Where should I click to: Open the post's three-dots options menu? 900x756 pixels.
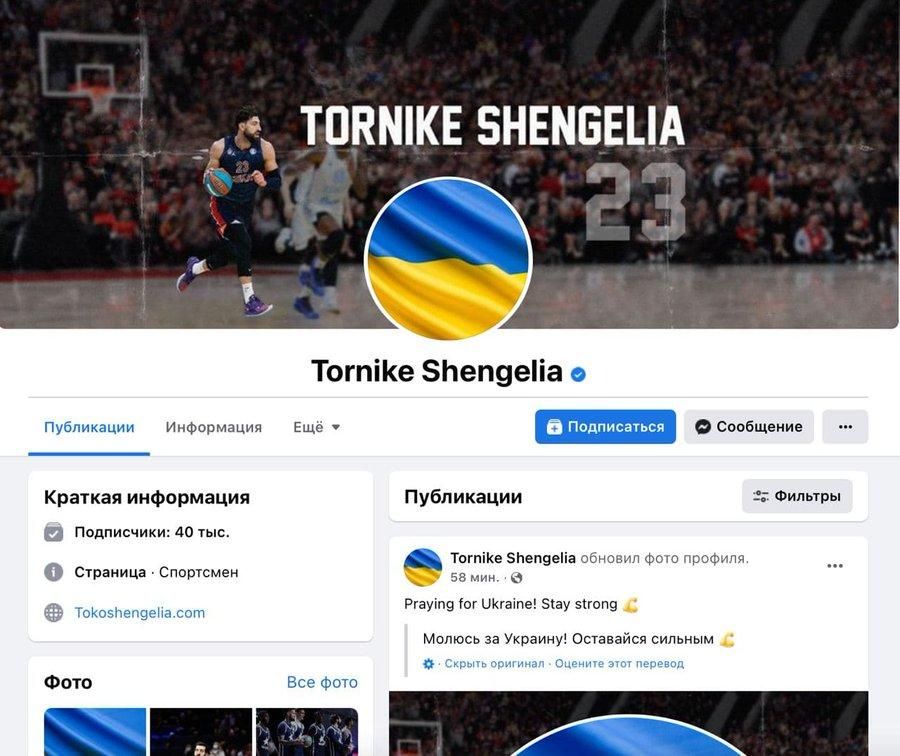(x=835, y=566)
